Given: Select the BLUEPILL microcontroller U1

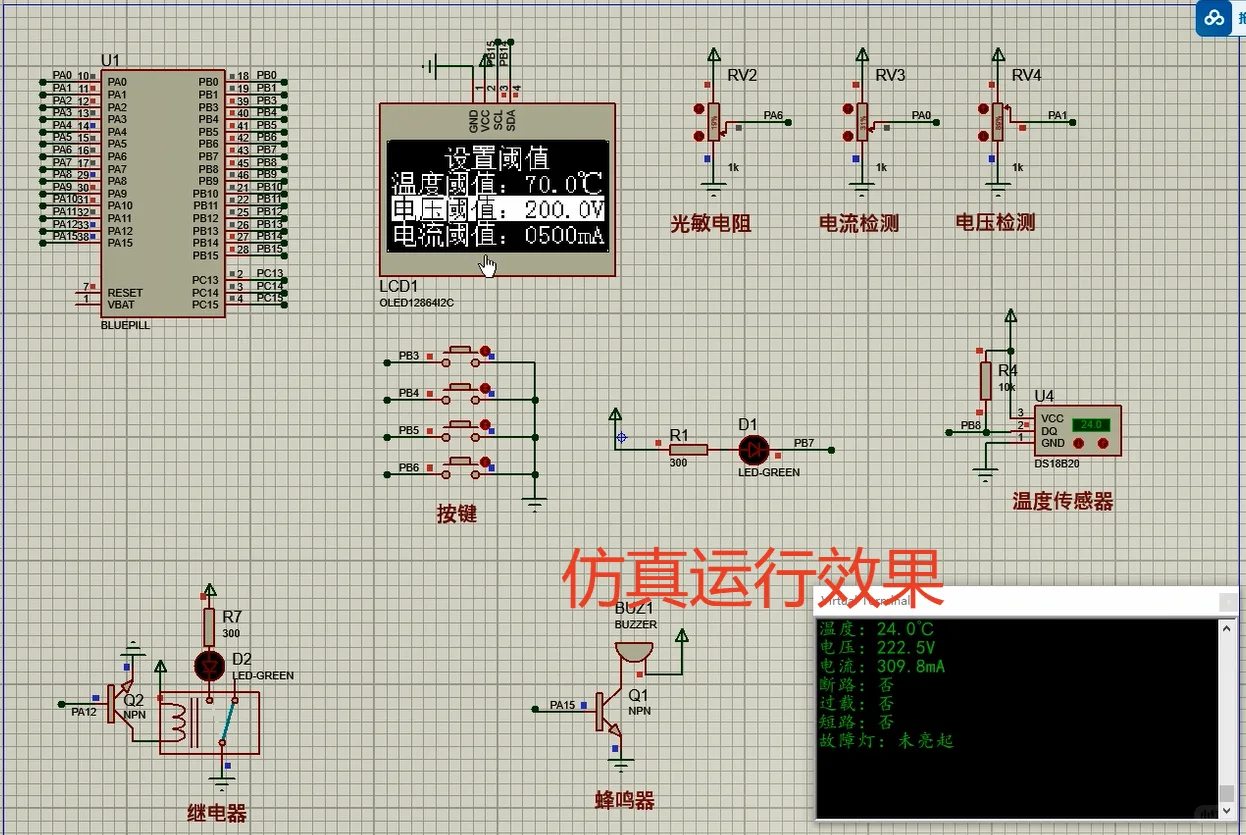Looking at the screenshot, I should pos(163,190).
